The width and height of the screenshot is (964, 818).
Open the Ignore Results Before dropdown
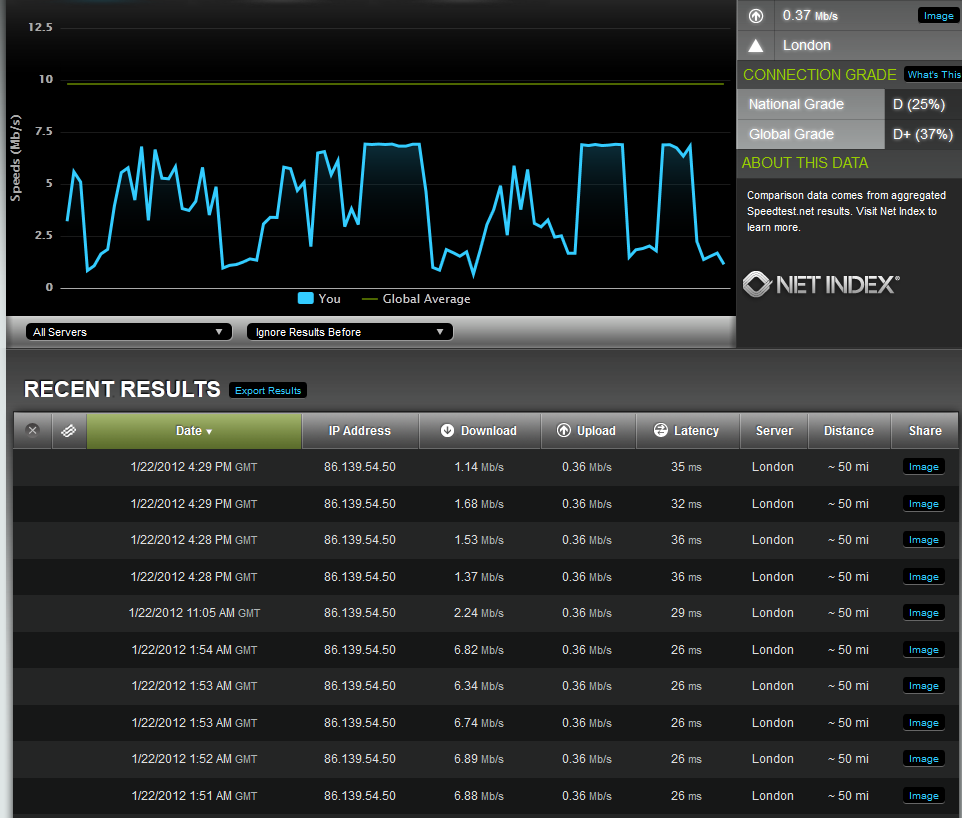[349, 332]
